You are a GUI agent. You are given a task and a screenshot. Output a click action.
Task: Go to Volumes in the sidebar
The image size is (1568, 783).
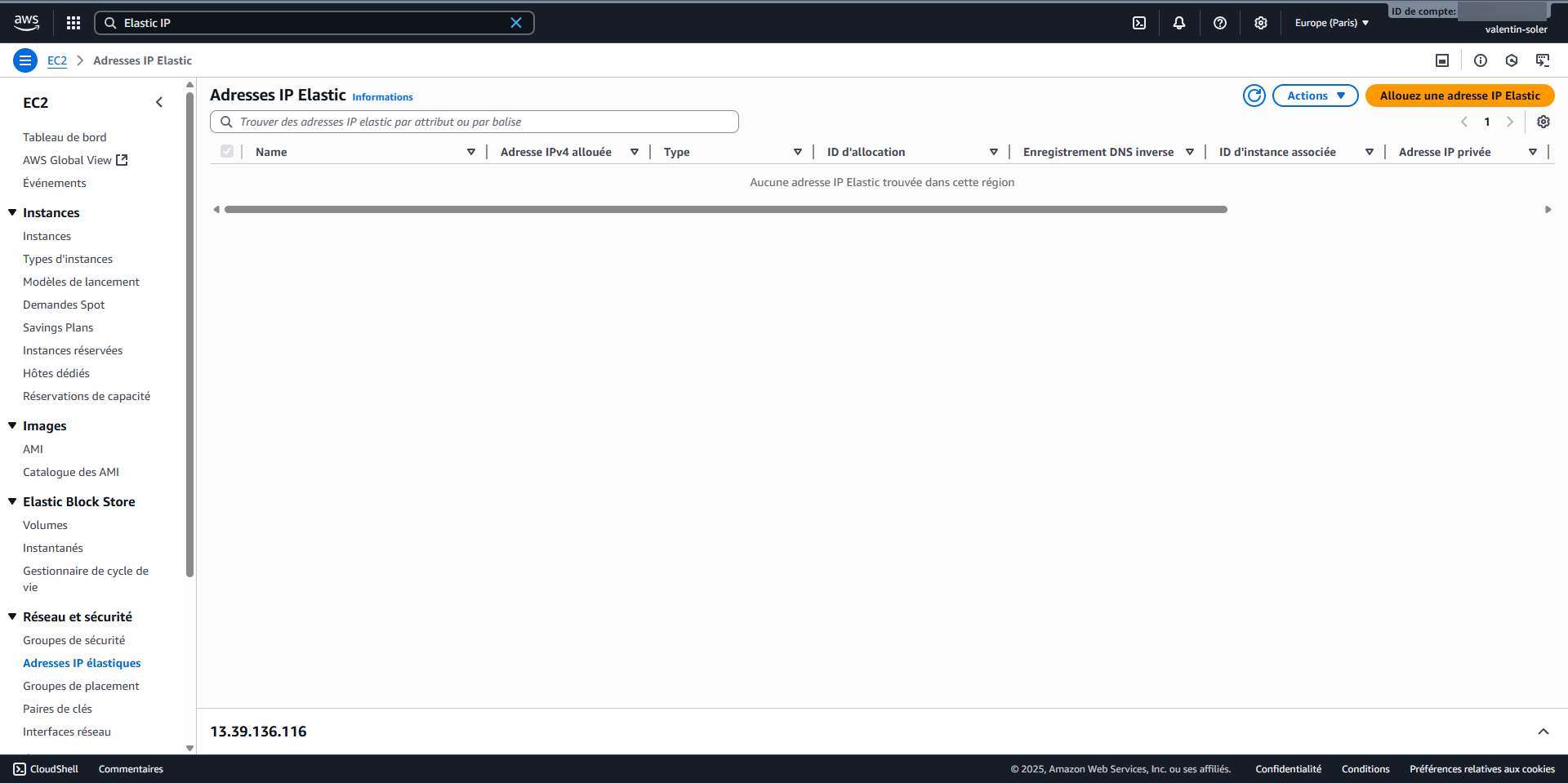(45, 525)
